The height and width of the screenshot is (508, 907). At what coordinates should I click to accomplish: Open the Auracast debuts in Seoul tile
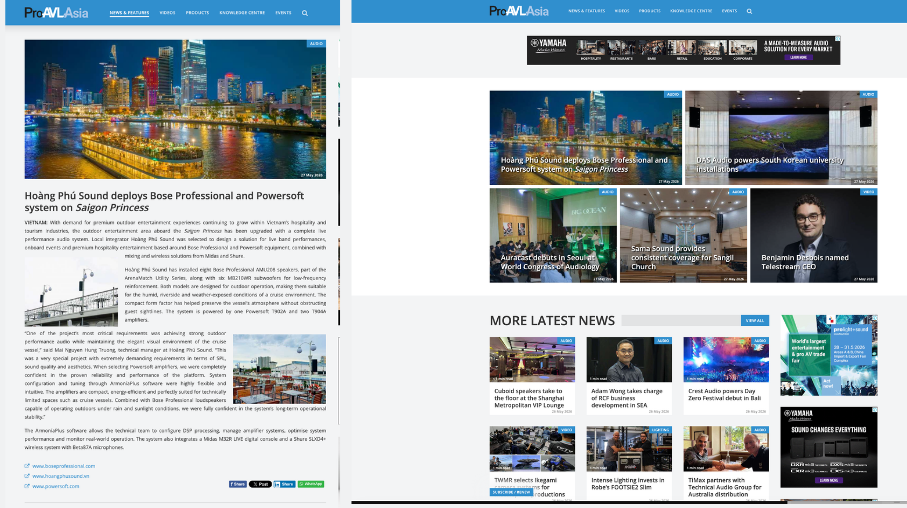(553, 235)
